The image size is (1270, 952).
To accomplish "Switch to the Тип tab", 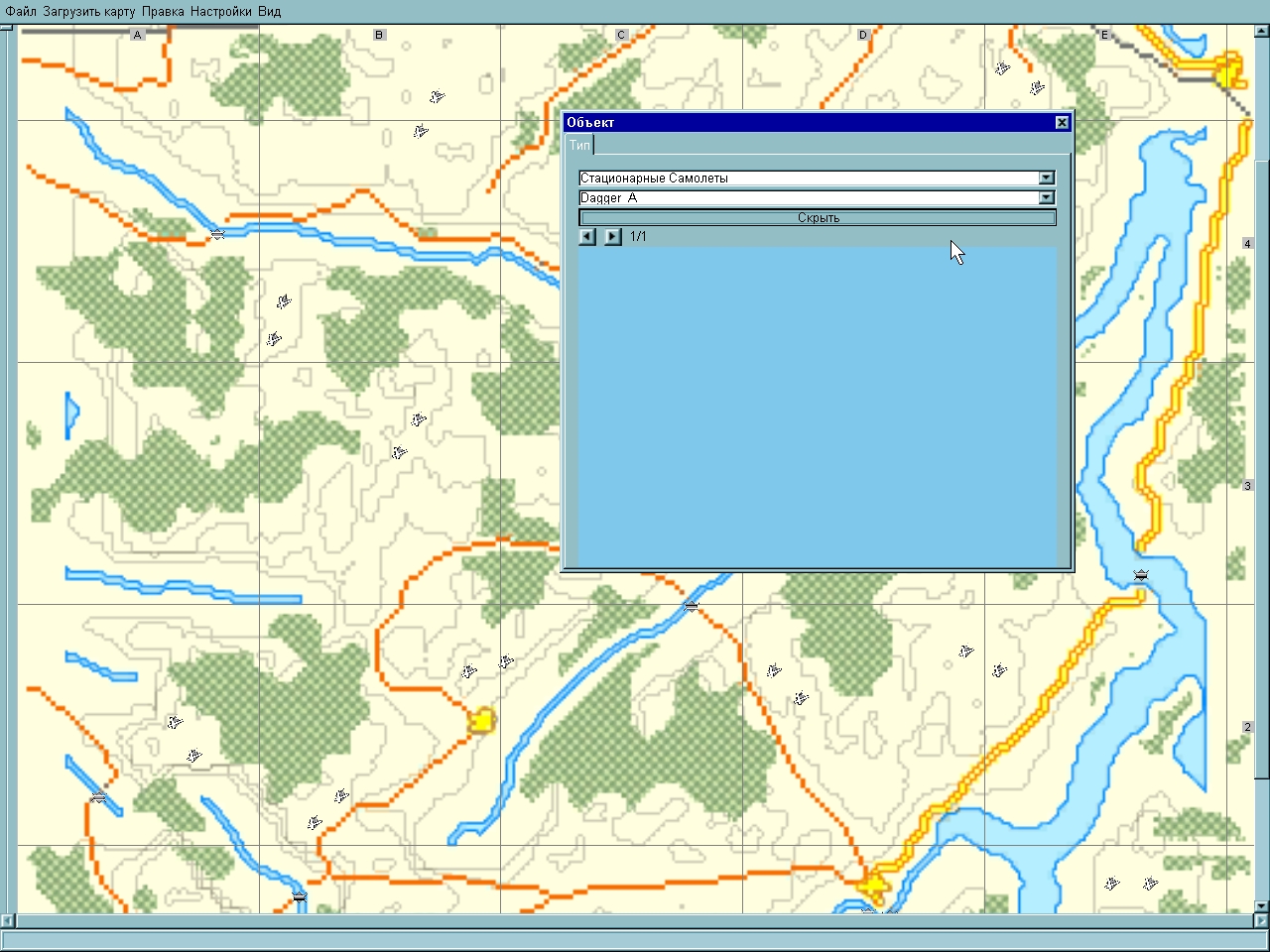I will 579,145.
